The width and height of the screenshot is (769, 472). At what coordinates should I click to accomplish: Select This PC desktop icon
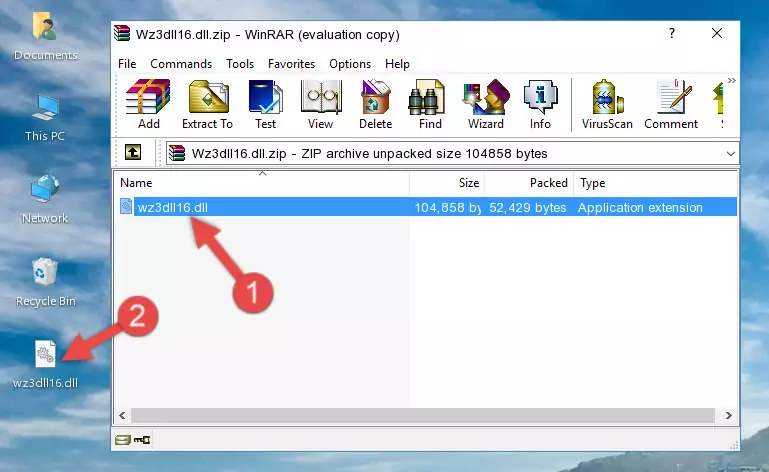coord(45,118)
